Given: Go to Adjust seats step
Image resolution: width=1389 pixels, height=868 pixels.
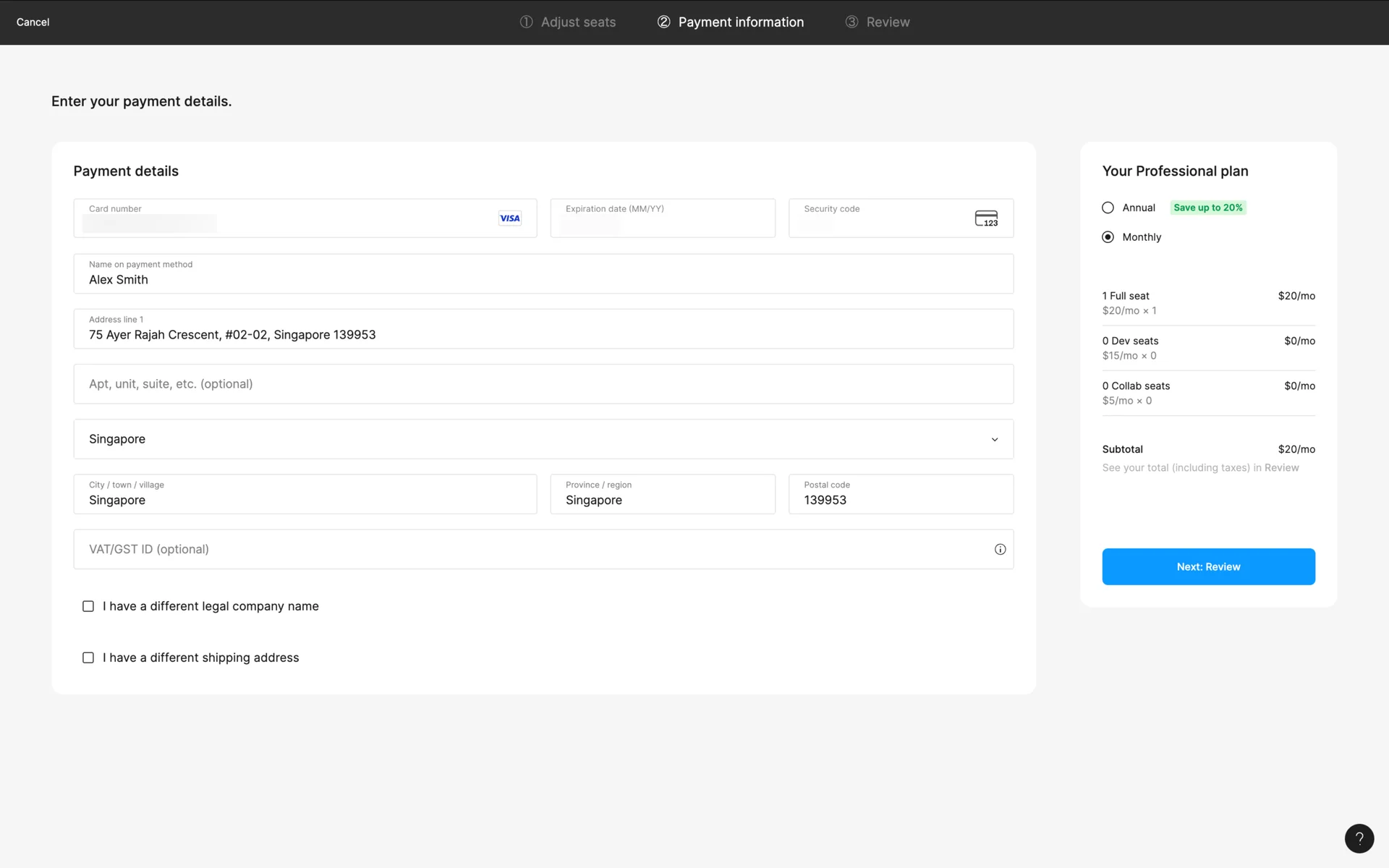Looking at the screenshot, I should pos(577,22).
